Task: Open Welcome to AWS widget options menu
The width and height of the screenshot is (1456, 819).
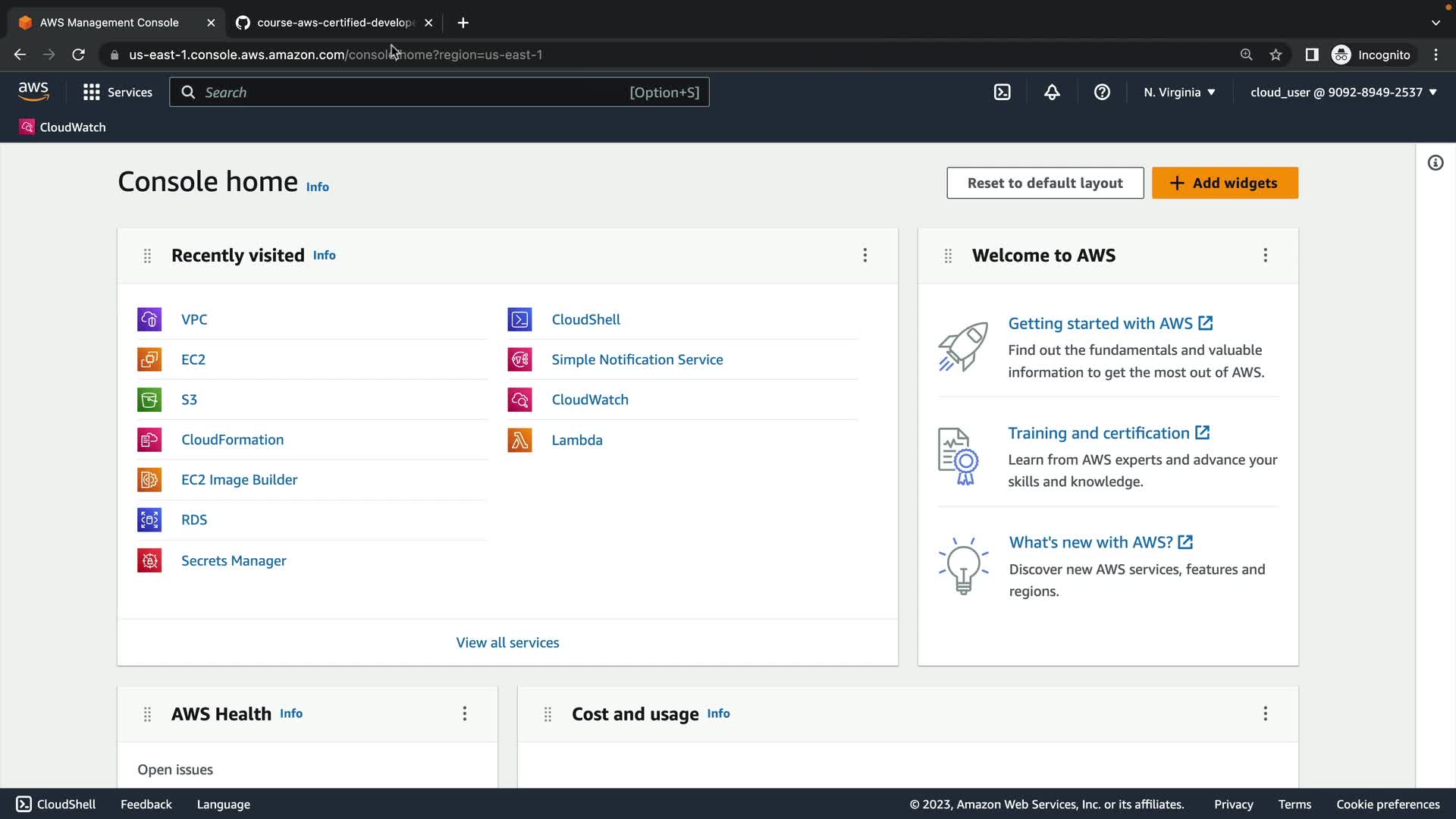Action: 1265,256
